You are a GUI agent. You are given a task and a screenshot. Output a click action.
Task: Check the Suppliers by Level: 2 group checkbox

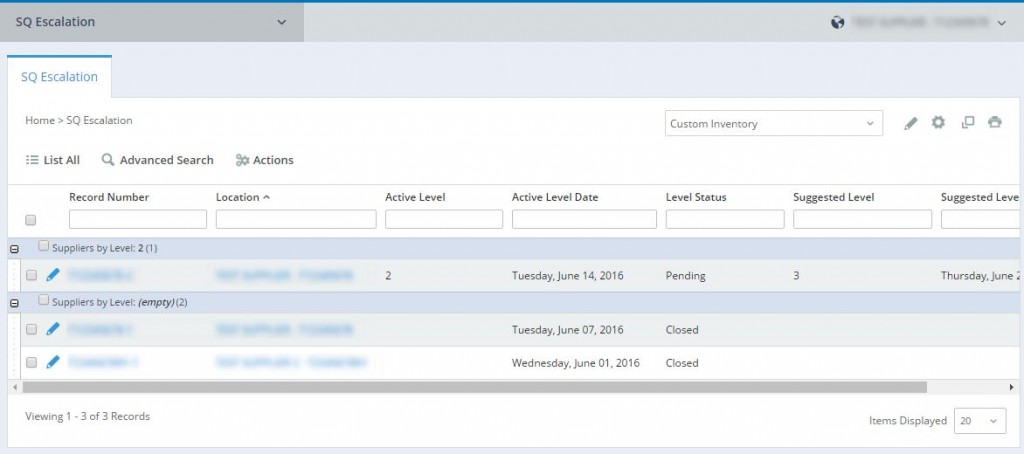(x=43, y=246)
